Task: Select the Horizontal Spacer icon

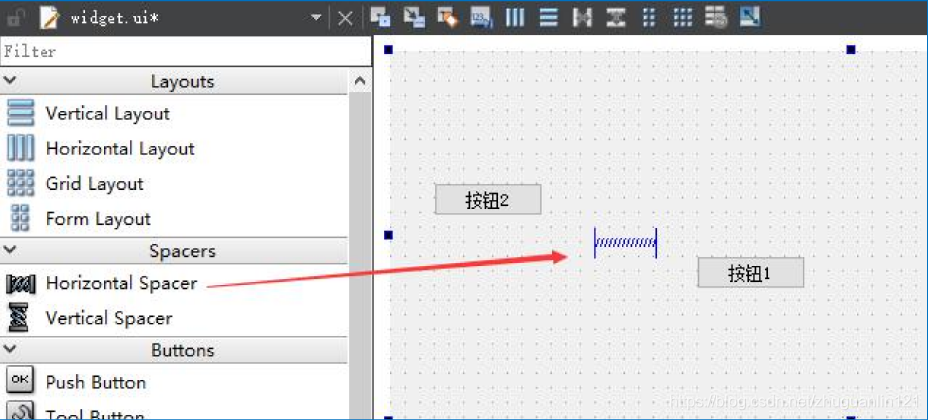Action: [x=21, y=284]
